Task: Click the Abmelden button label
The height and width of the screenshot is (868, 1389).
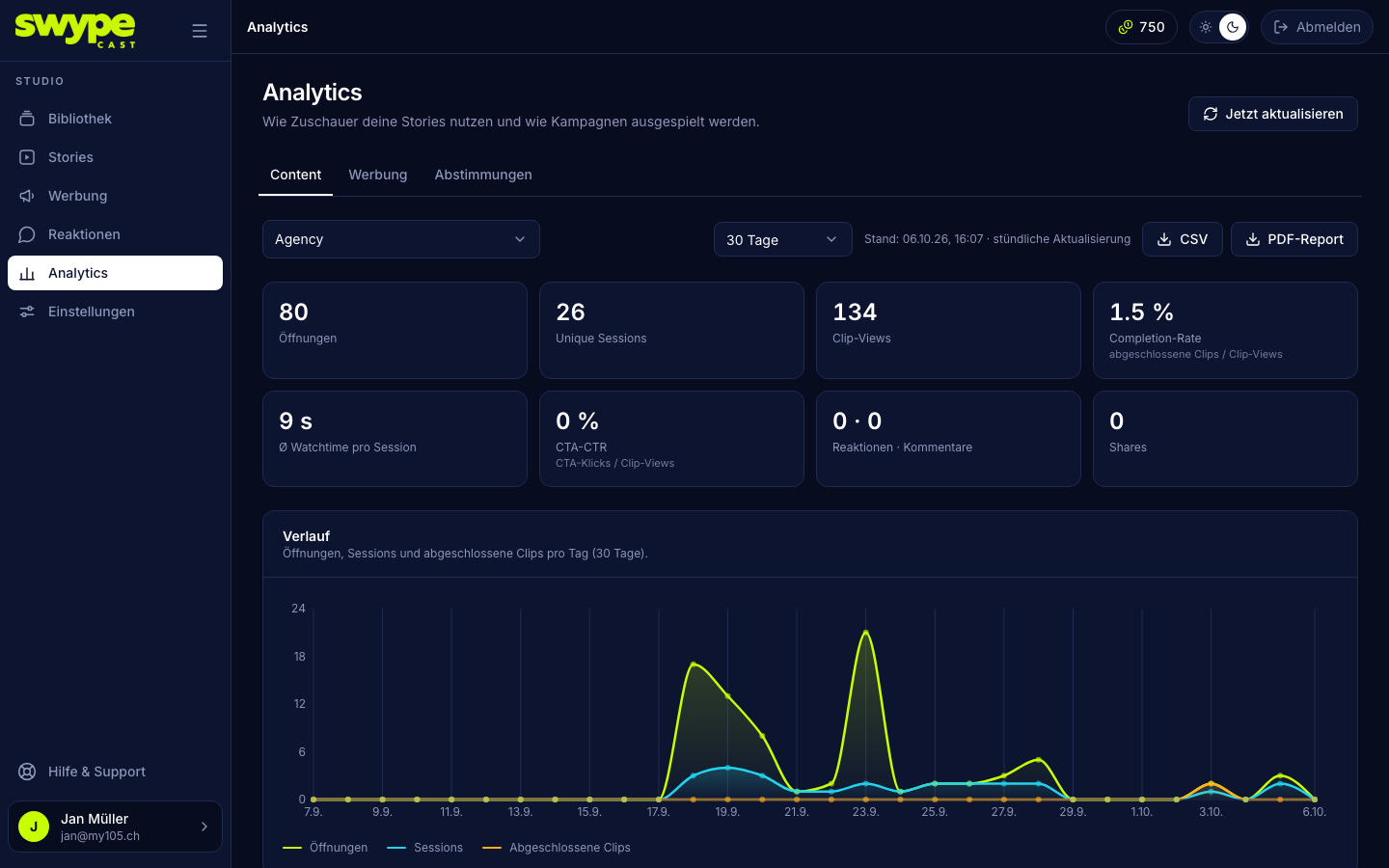Action: coord(1328,27)
